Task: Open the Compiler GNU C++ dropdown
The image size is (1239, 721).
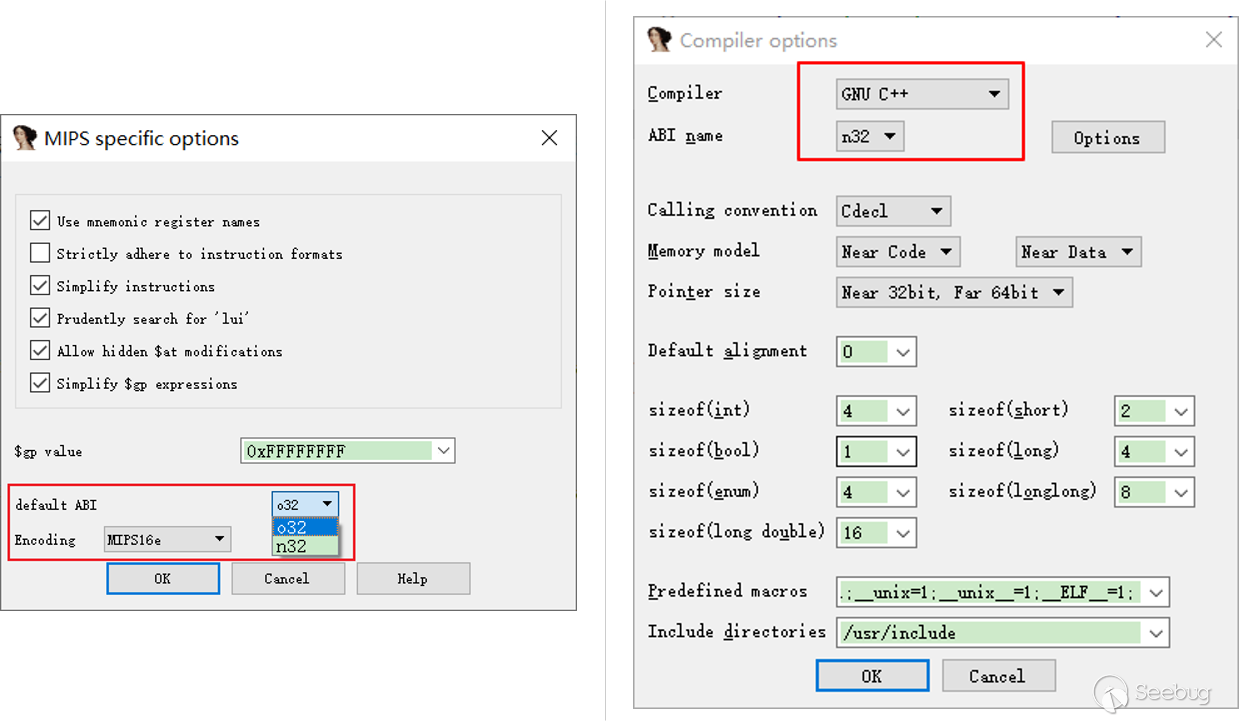Action: point(922,94)
